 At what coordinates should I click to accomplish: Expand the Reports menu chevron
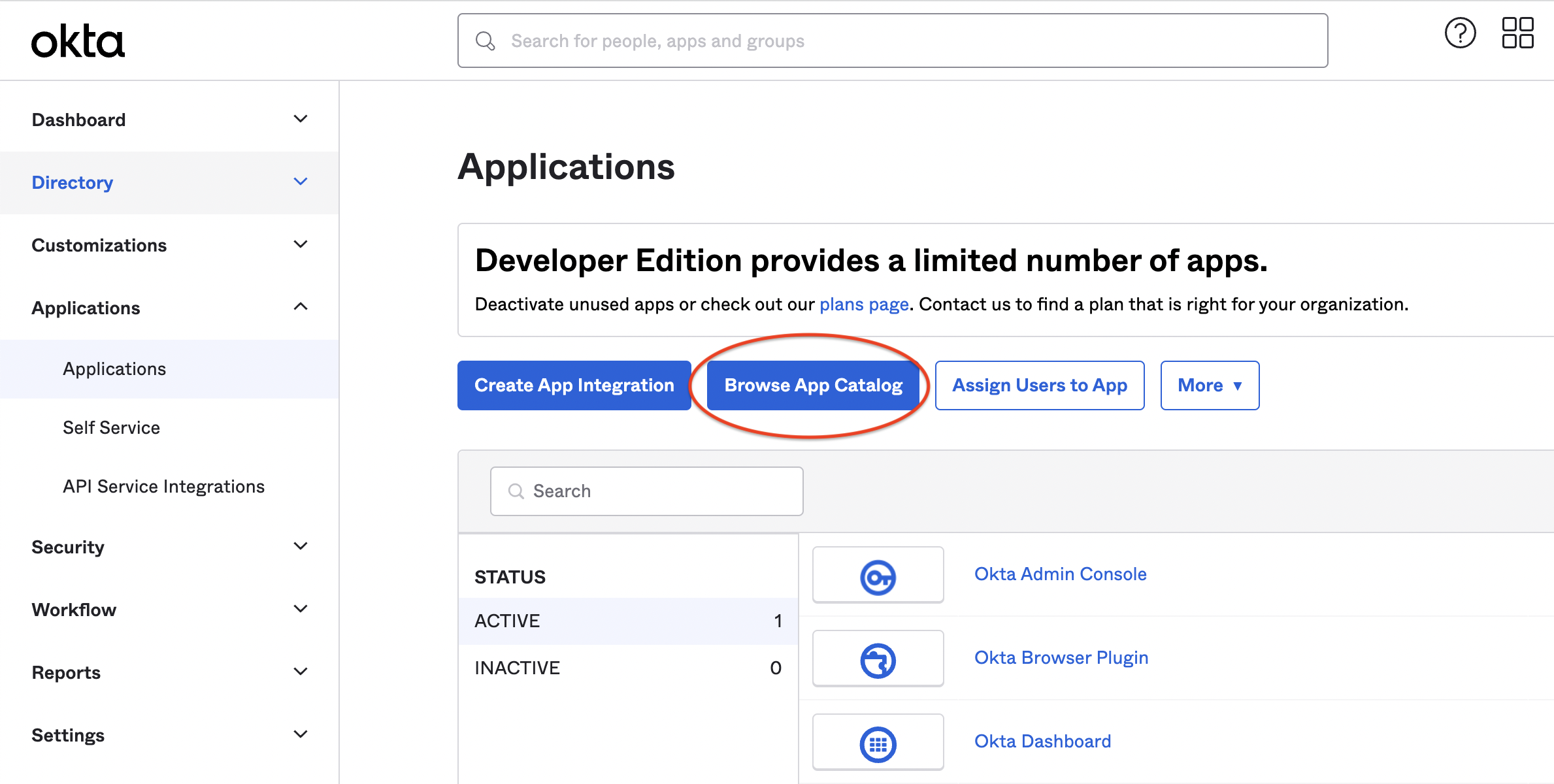(x=301, y=672)
